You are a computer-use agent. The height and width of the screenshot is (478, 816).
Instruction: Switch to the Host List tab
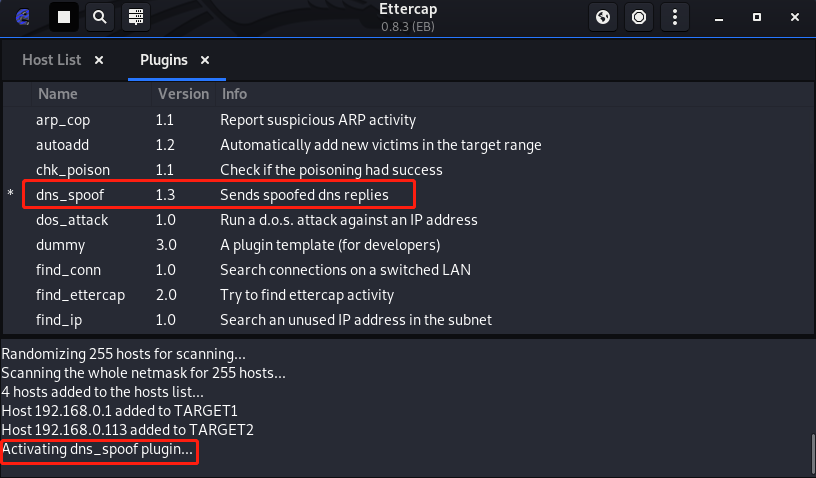tap(51, 60)
